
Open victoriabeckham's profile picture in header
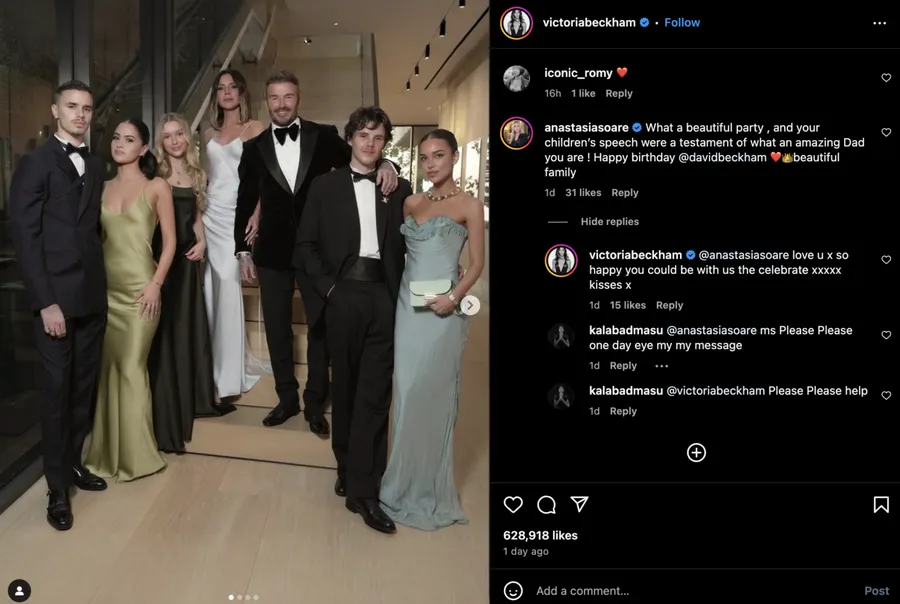point(517,23)
